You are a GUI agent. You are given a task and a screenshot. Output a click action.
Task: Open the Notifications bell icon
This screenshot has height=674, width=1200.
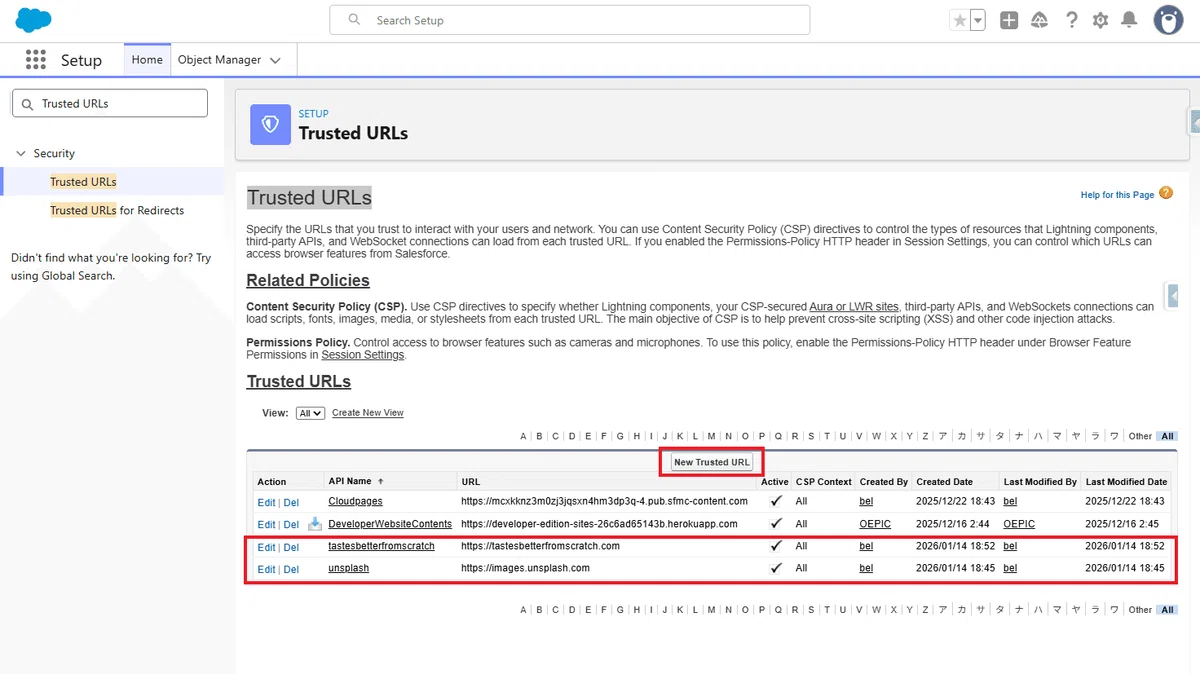pos(1130,20)
